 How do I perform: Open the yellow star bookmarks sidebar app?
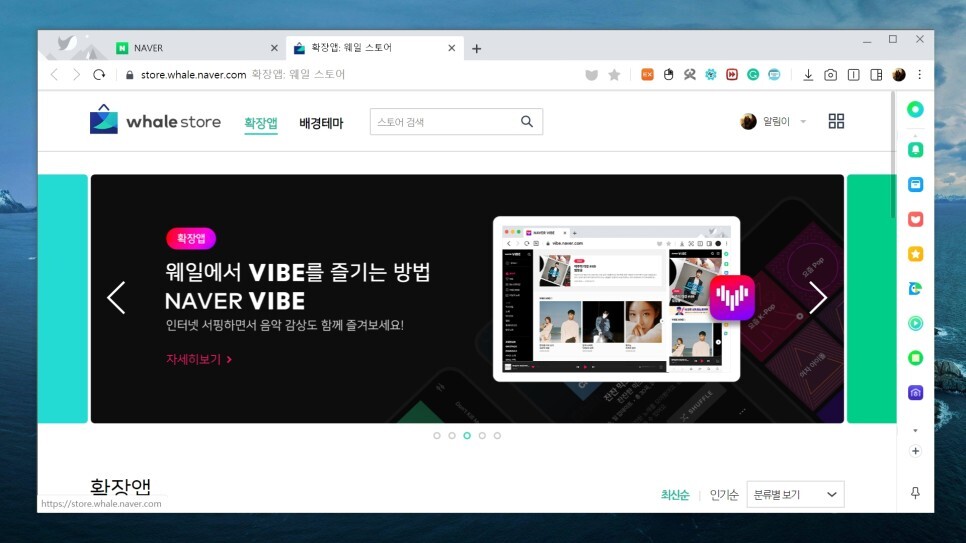coord(915,254)
